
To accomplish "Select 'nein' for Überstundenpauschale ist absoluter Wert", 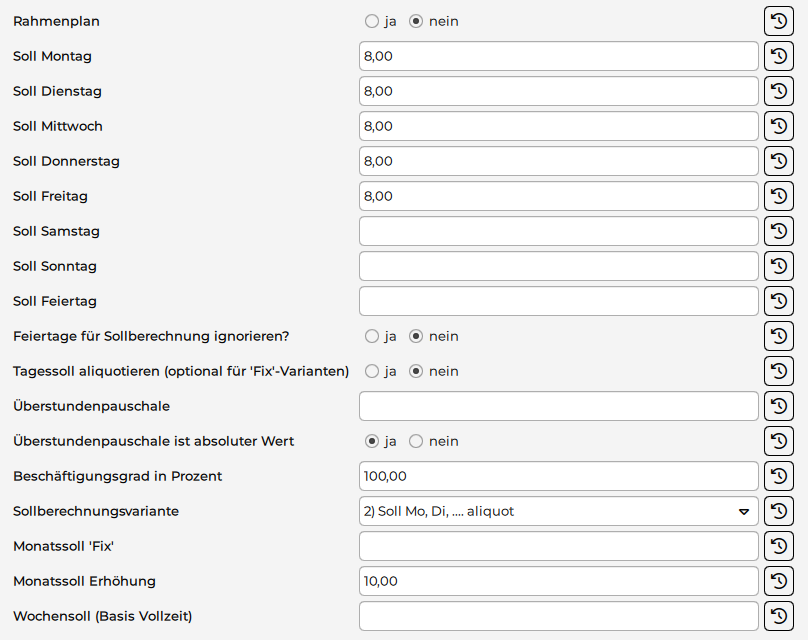I will pos(417,441).
